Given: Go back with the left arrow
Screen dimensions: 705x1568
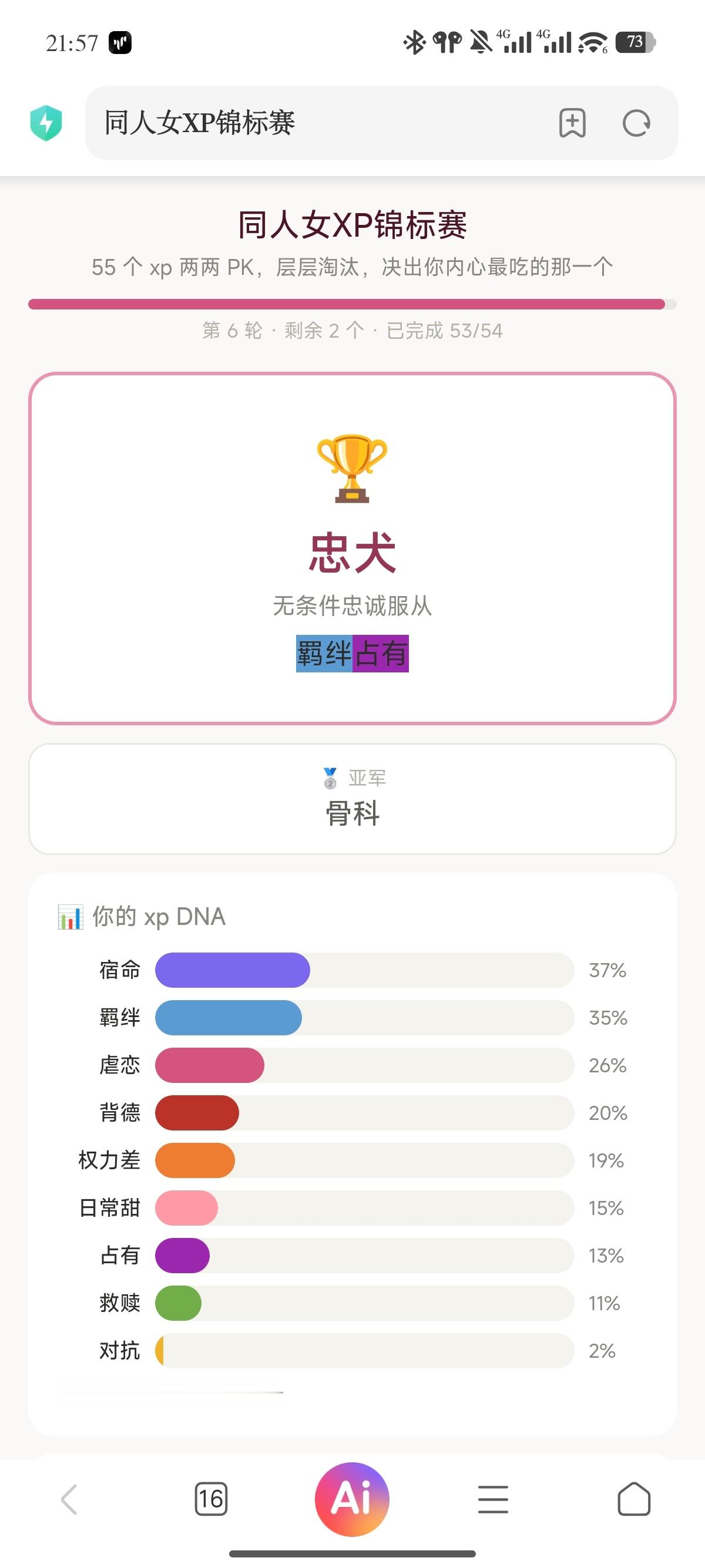Looking at the screenshot, I should [x=69, y=1499].
